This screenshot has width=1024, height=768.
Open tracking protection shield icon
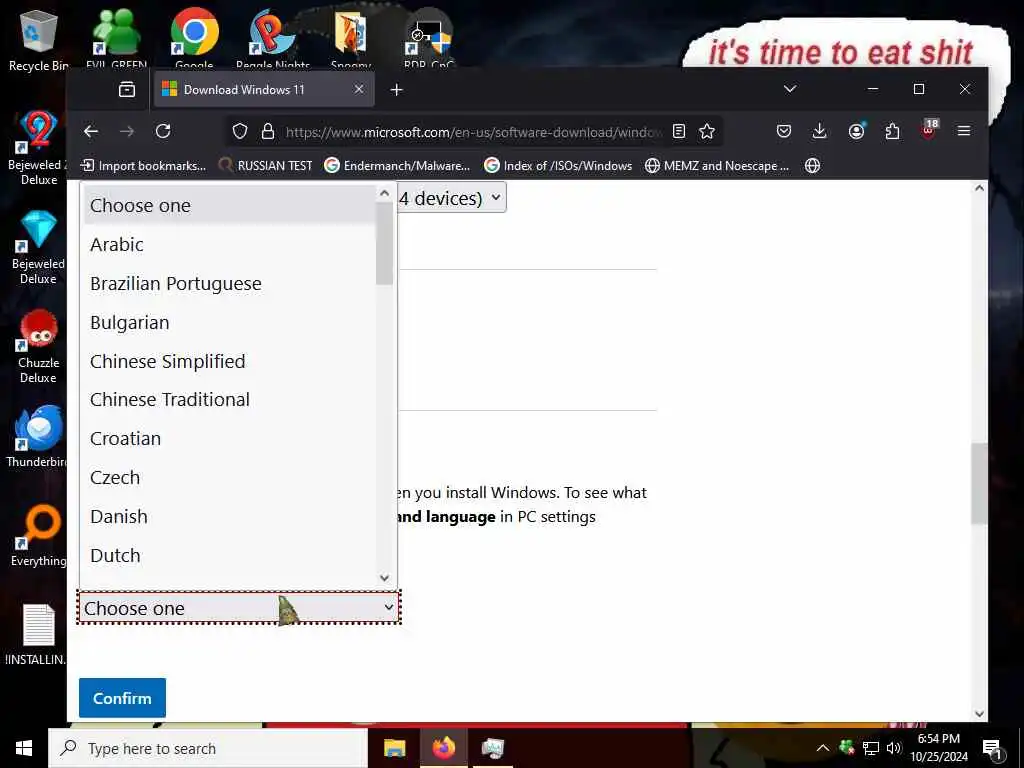click(x=240, y=131)
